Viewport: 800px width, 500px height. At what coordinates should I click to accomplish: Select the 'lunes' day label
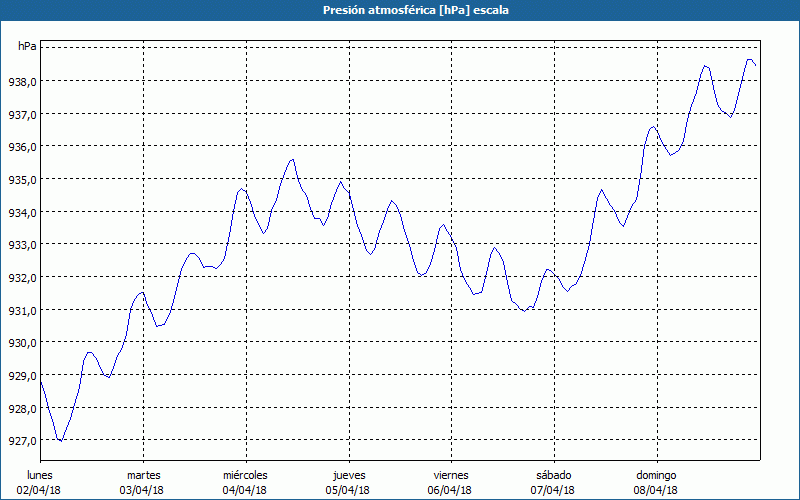(40, 475)
